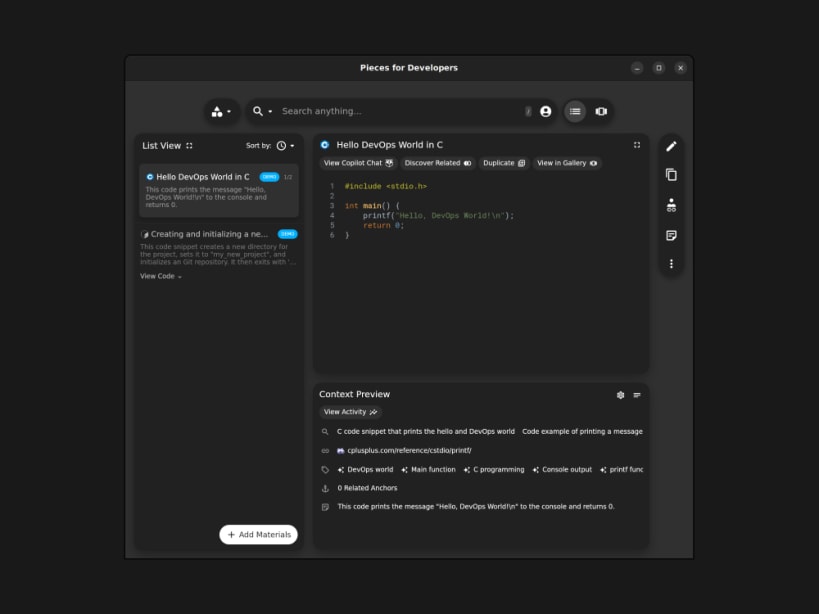
Task: Click the description note icon in Context Preview
Action: click(x=325, y=507)
